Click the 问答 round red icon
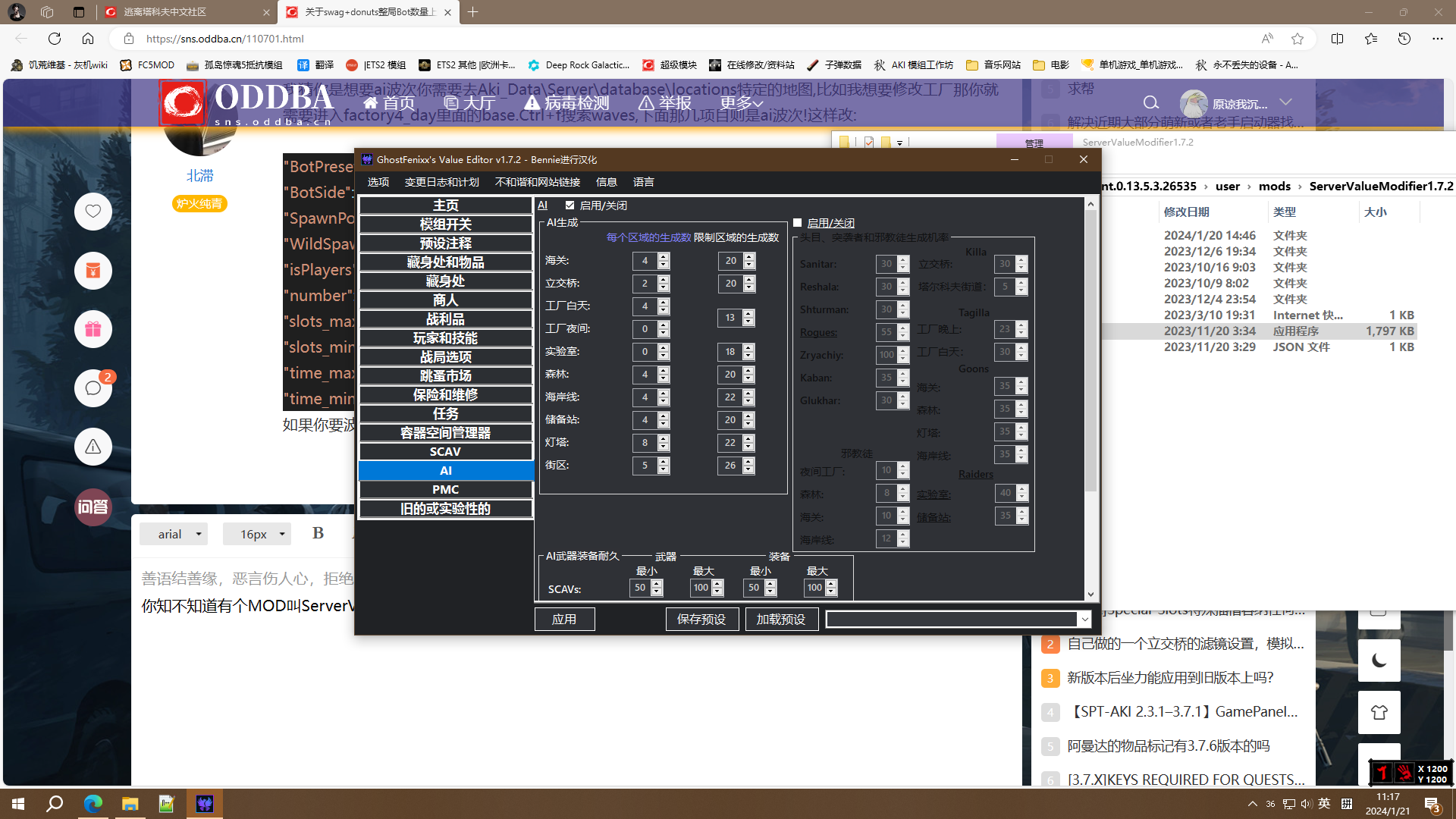1456x819 pixels. pos(93,507)
